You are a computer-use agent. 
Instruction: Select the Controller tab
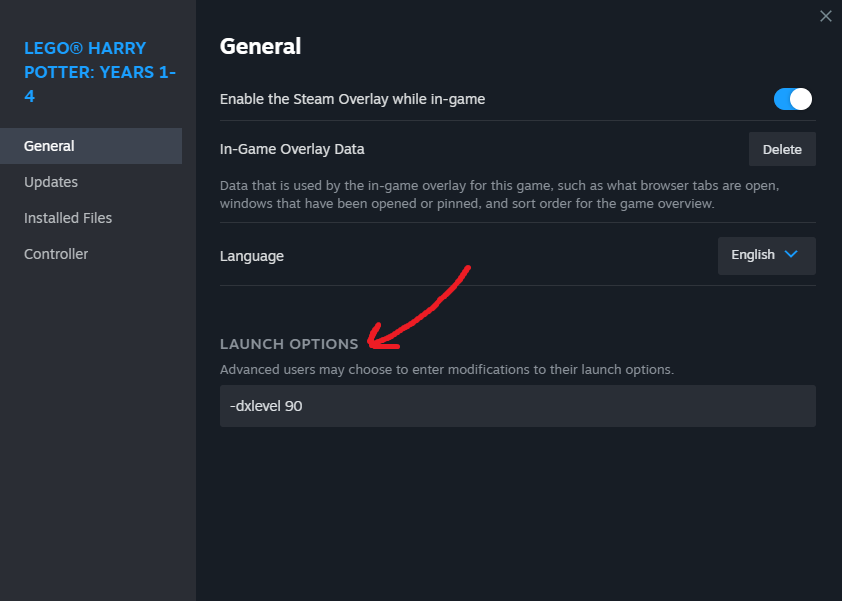tap(56, 254)
